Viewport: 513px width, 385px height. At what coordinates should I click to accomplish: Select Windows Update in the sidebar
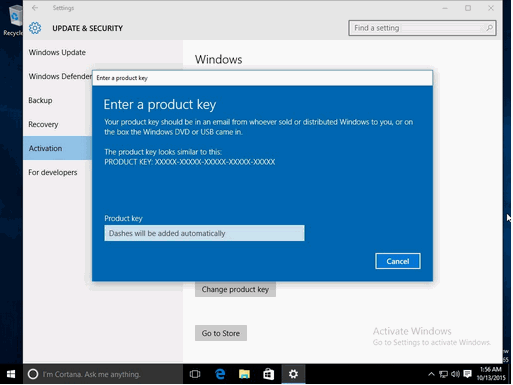pos(57,52)
